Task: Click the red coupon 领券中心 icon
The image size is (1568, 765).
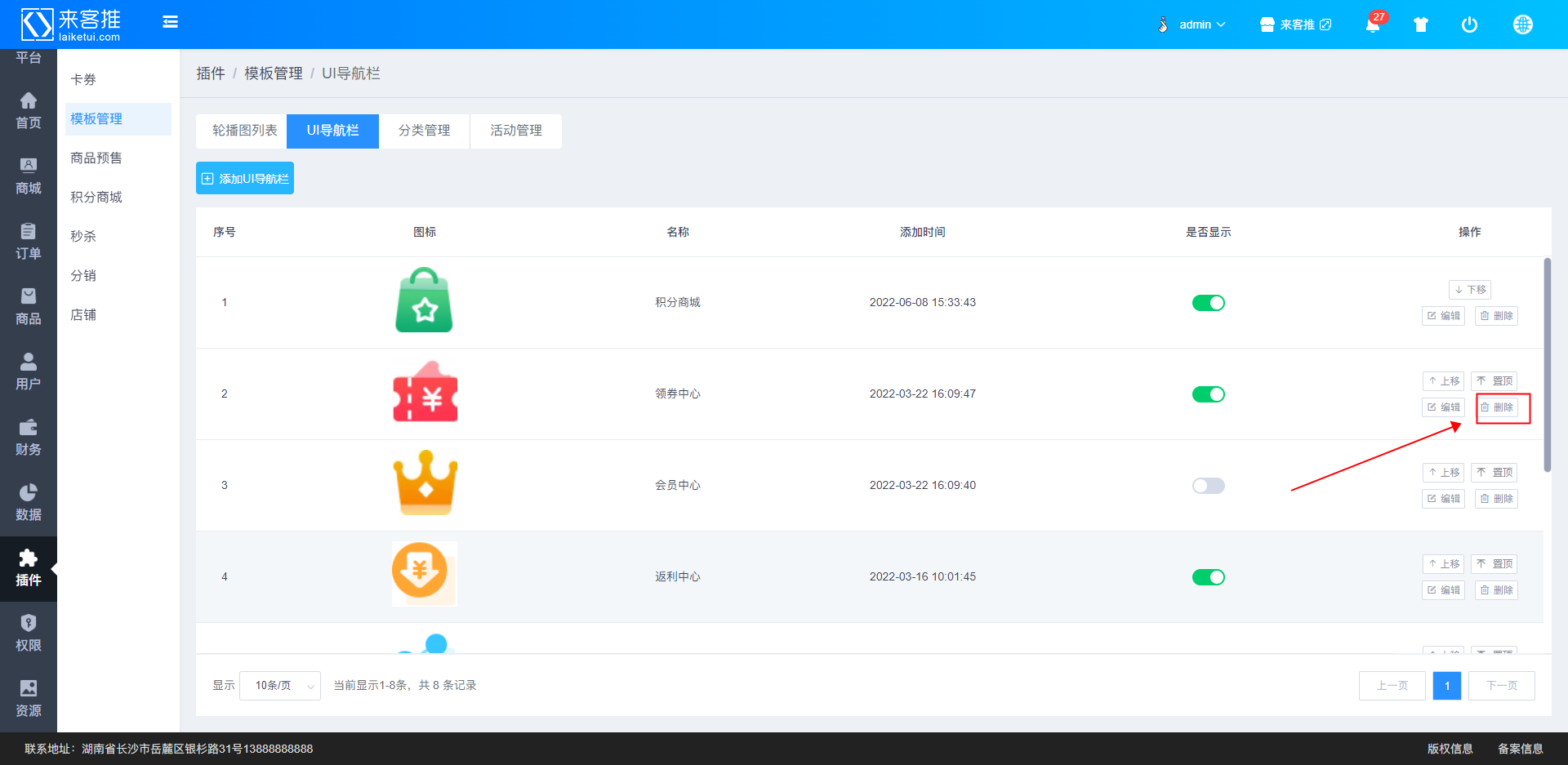Action: point(425,392)
